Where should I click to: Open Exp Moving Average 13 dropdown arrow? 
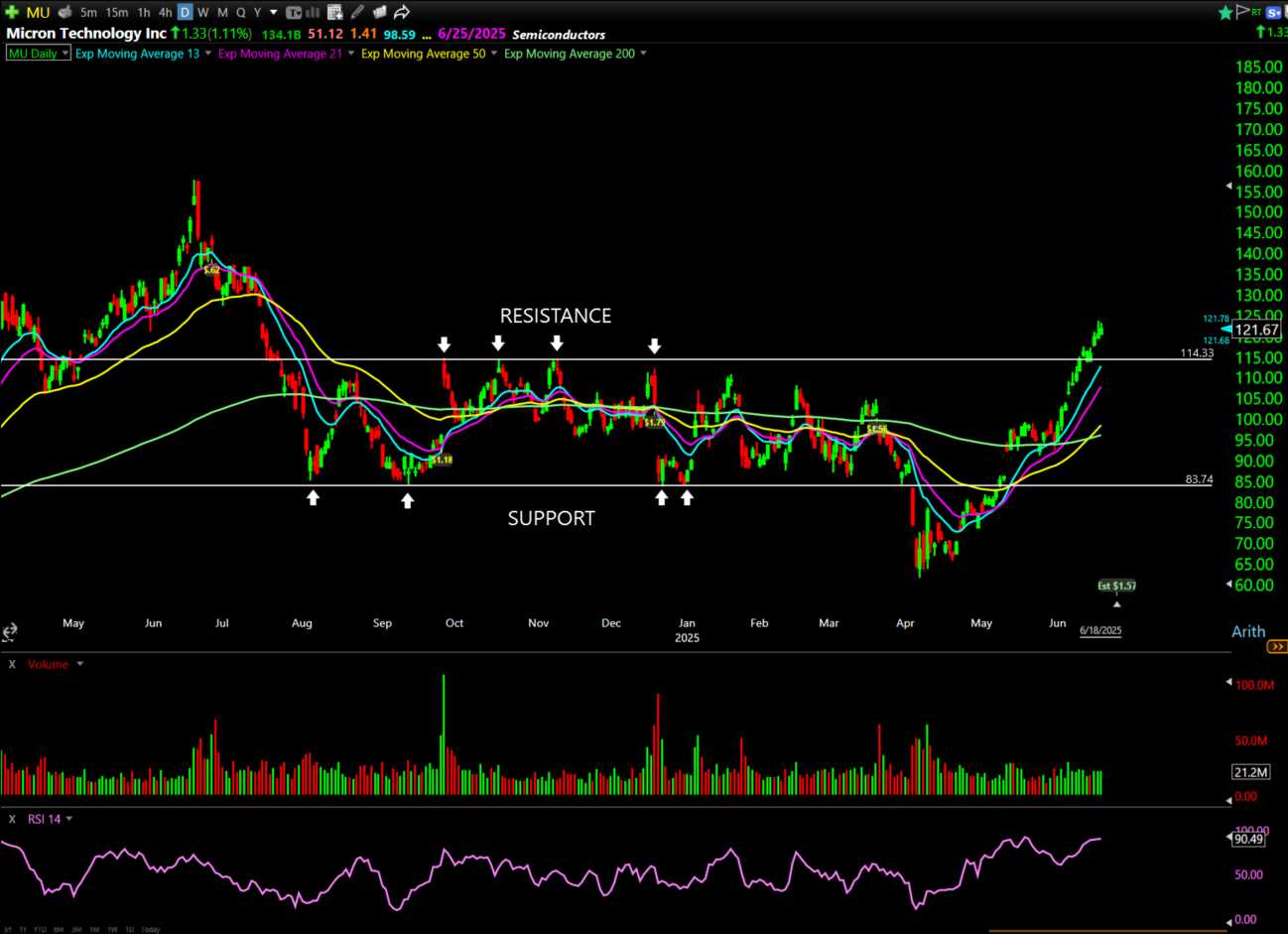pos(208,54)
